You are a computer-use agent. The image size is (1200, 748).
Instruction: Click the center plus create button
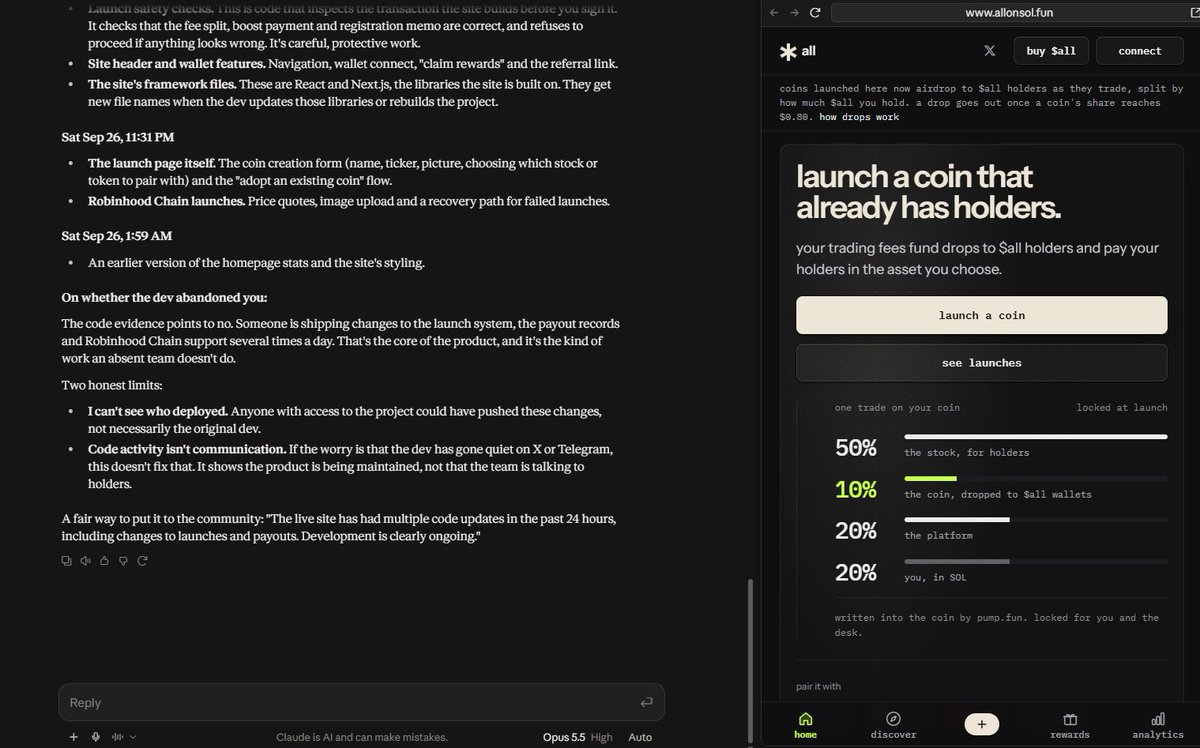coord(982,724)
